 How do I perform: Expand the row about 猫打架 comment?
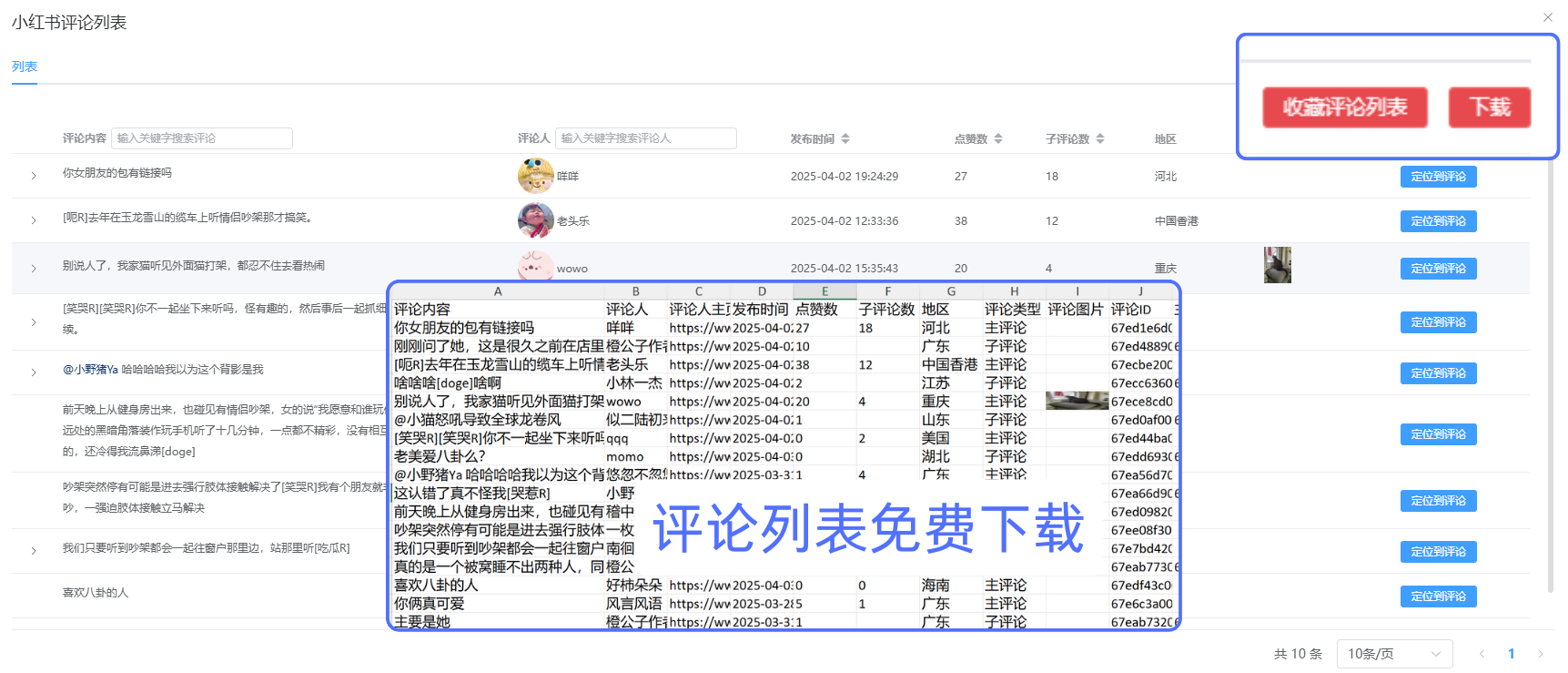coord(34,269)
